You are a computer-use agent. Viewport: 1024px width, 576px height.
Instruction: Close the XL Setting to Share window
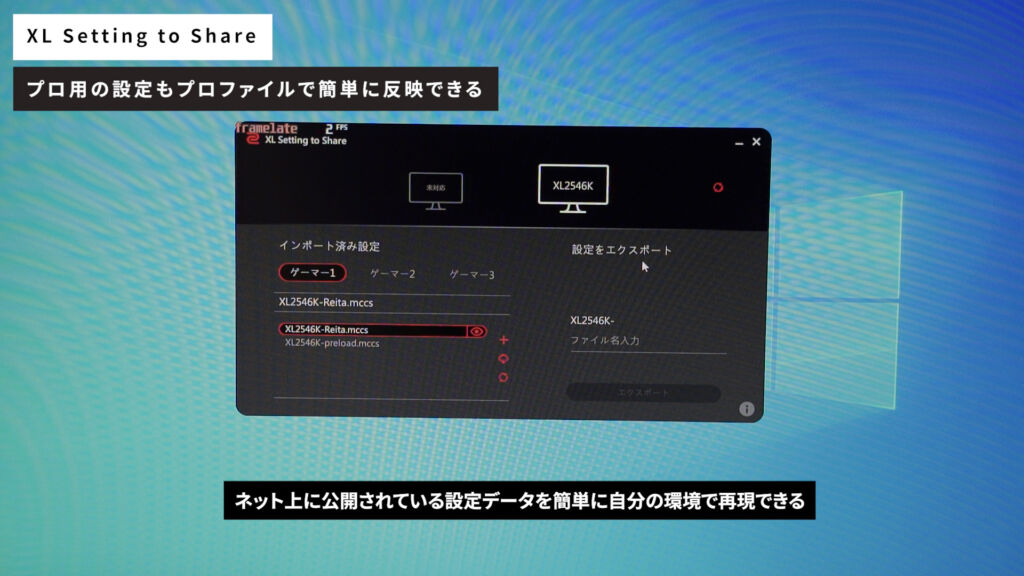pos(756,142)
